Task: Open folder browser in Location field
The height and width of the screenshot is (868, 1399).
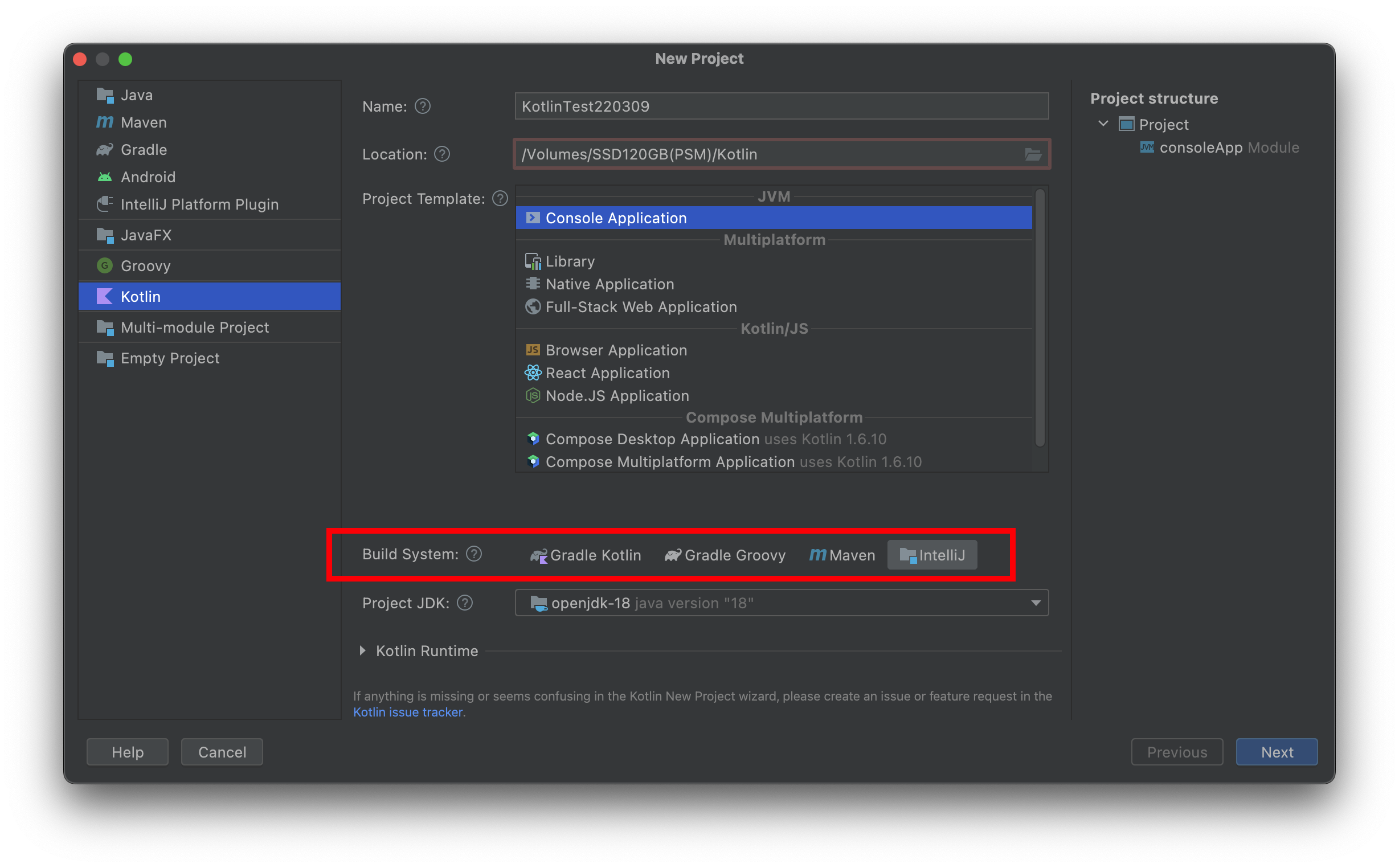Action: click(x=1033, y=154)
